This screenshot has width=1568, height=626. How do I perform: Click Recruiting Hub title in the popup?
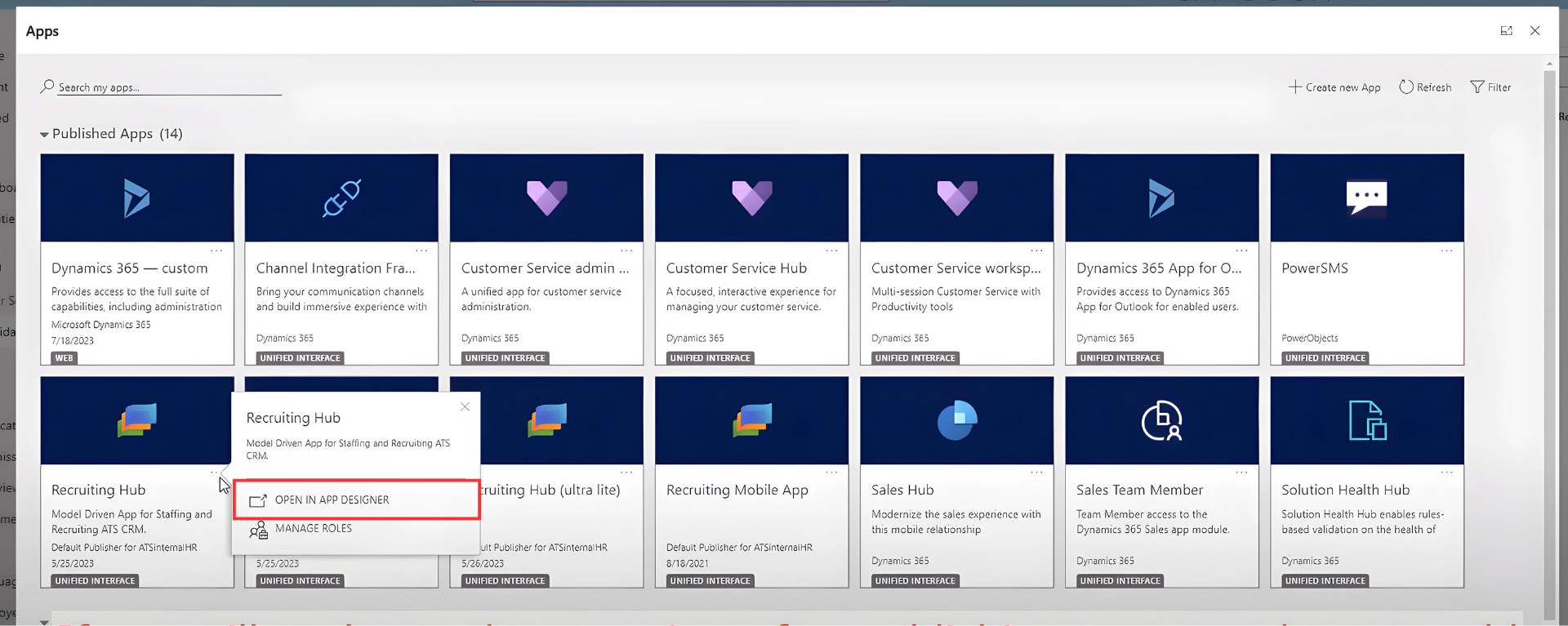[293, 418]
